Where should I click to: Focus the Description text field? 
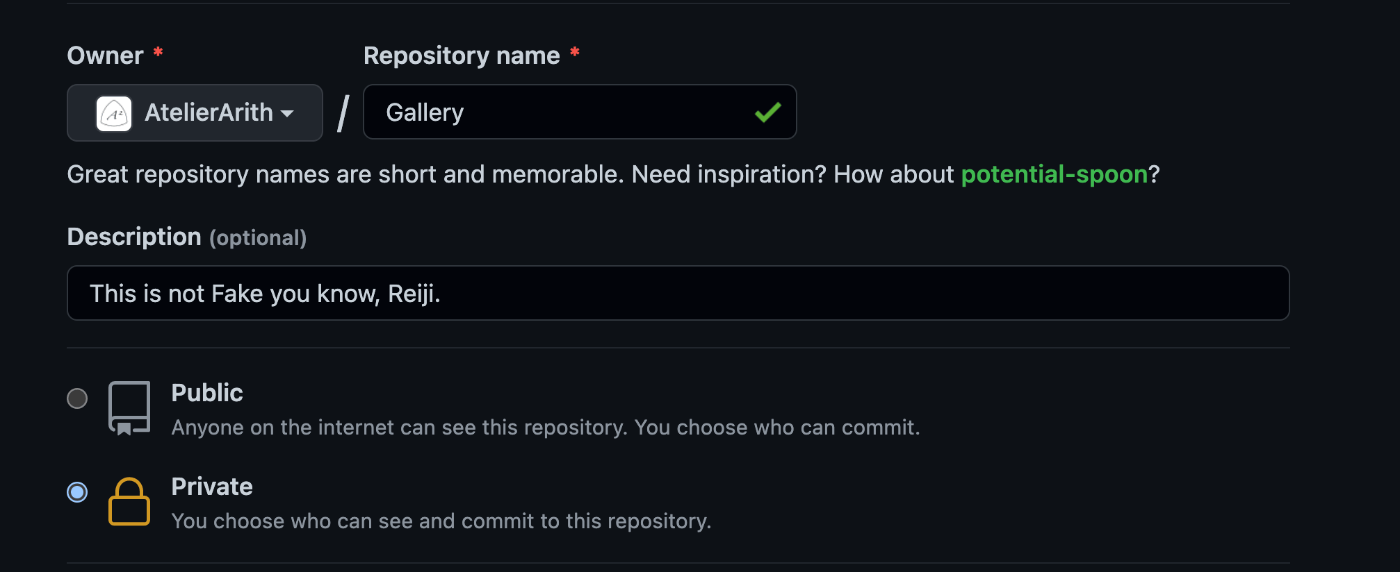tap(678, 293)
